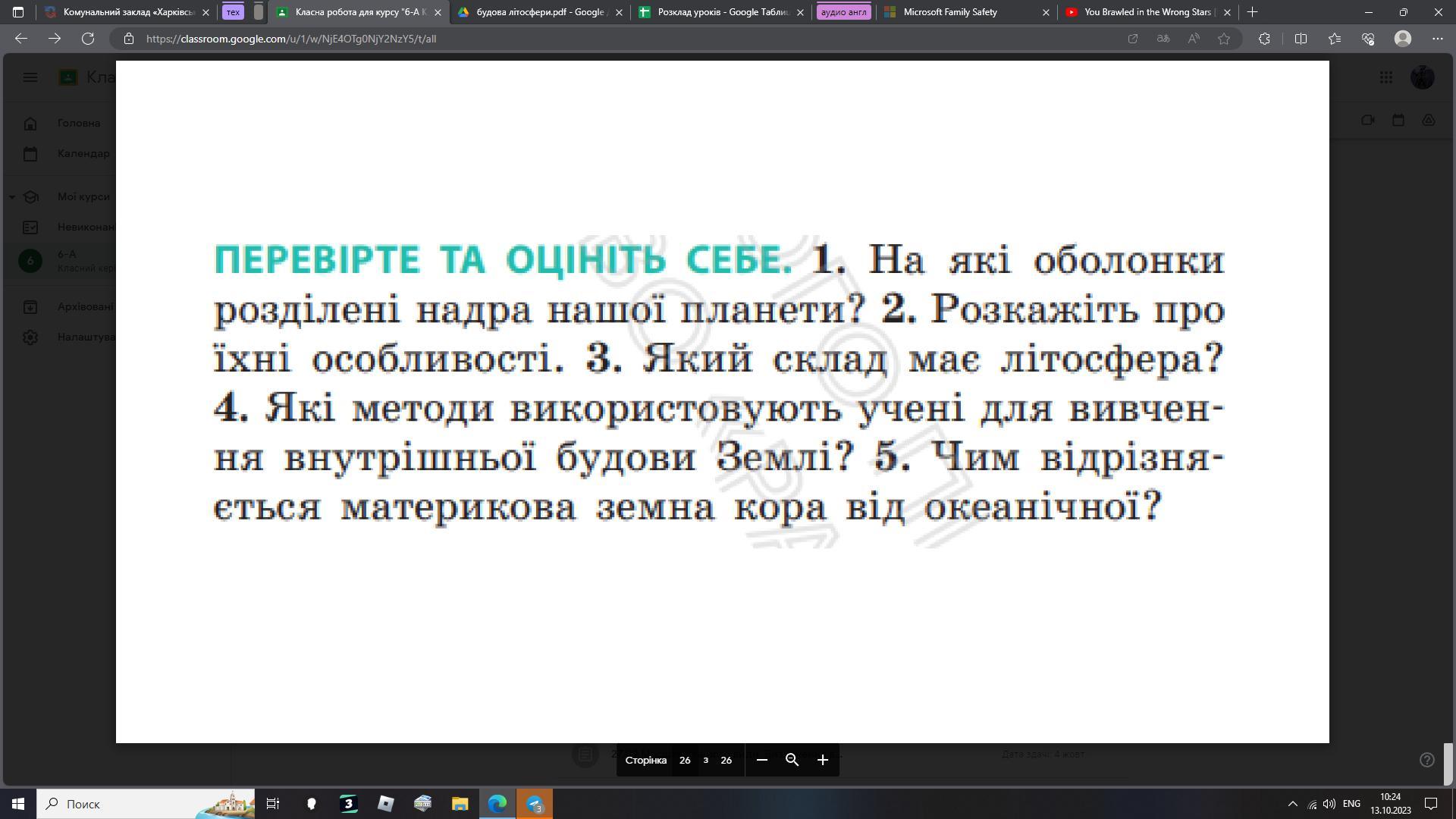Open the help question mark icon
The image size is (1456, 819).
[x=1427, y=760]
